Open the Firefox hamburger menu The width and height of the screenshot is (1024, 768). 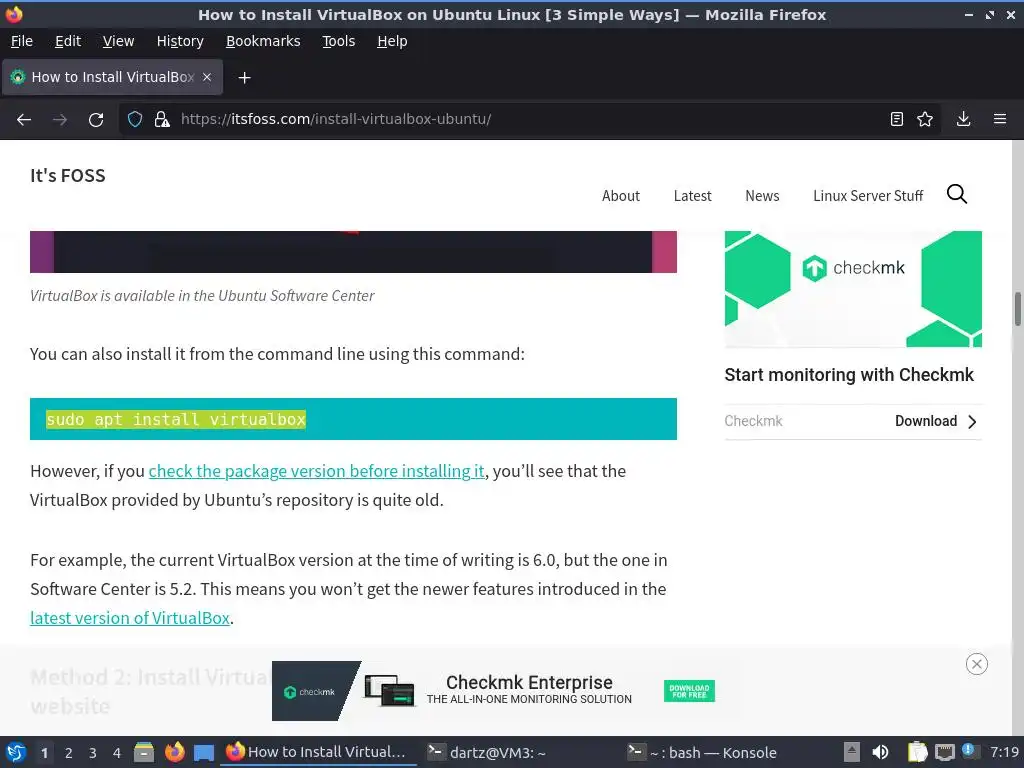[x=1000, y=119]
